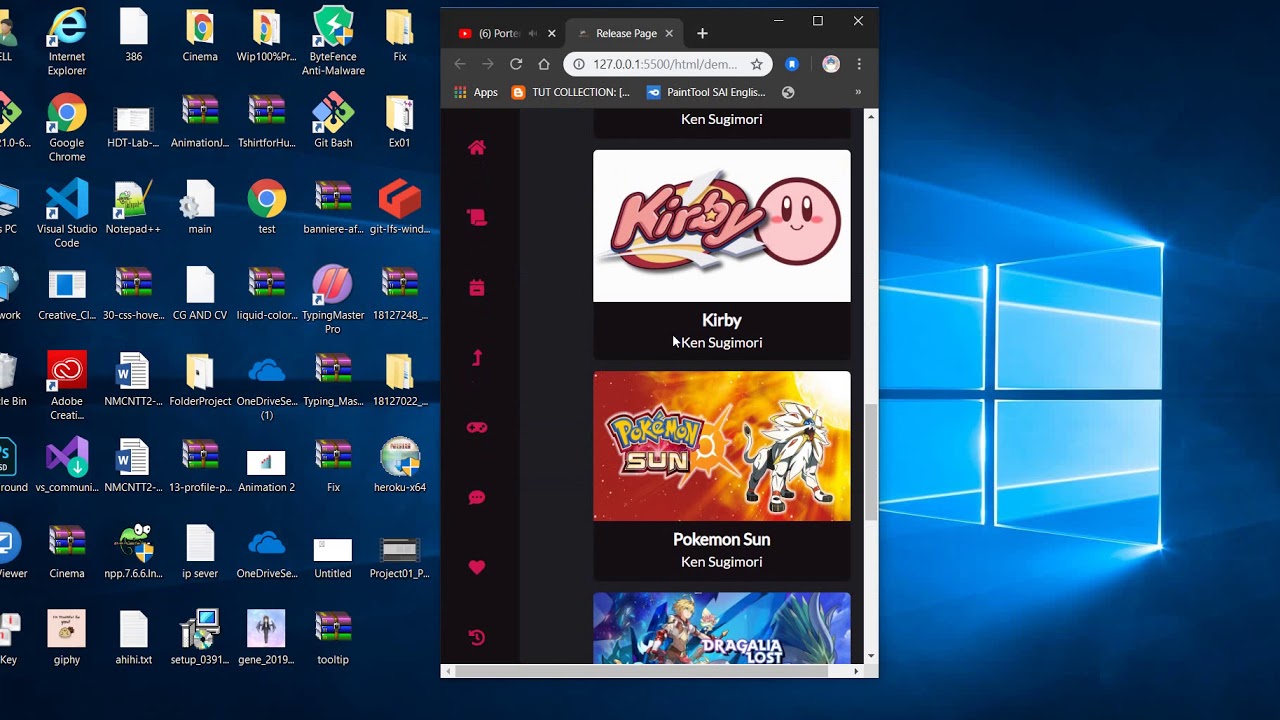Open the PaintTool SAI English bookmark
1280x720 pixels.
(706, 92)
